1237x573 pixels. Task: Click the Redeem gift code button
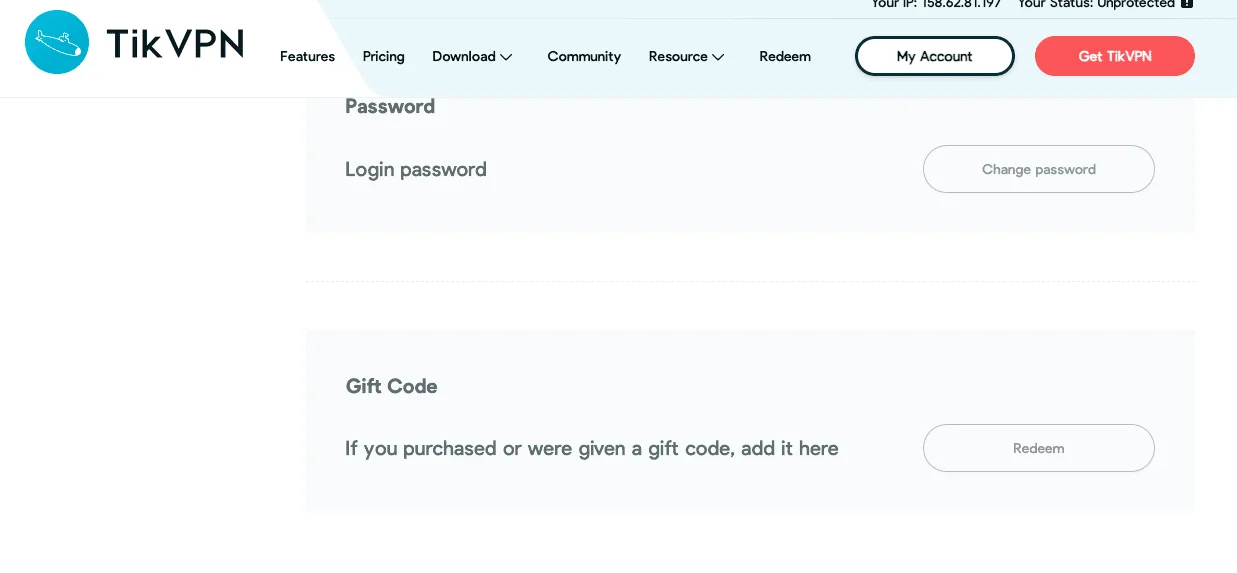click(x=1039, y=448)
